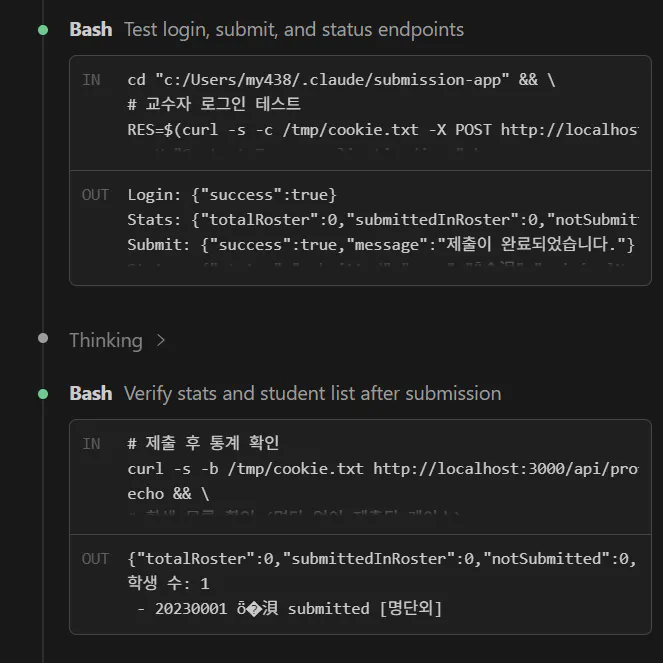
Task: Click the output line '학생 수: 1'
Action: (x=169, y=584)
